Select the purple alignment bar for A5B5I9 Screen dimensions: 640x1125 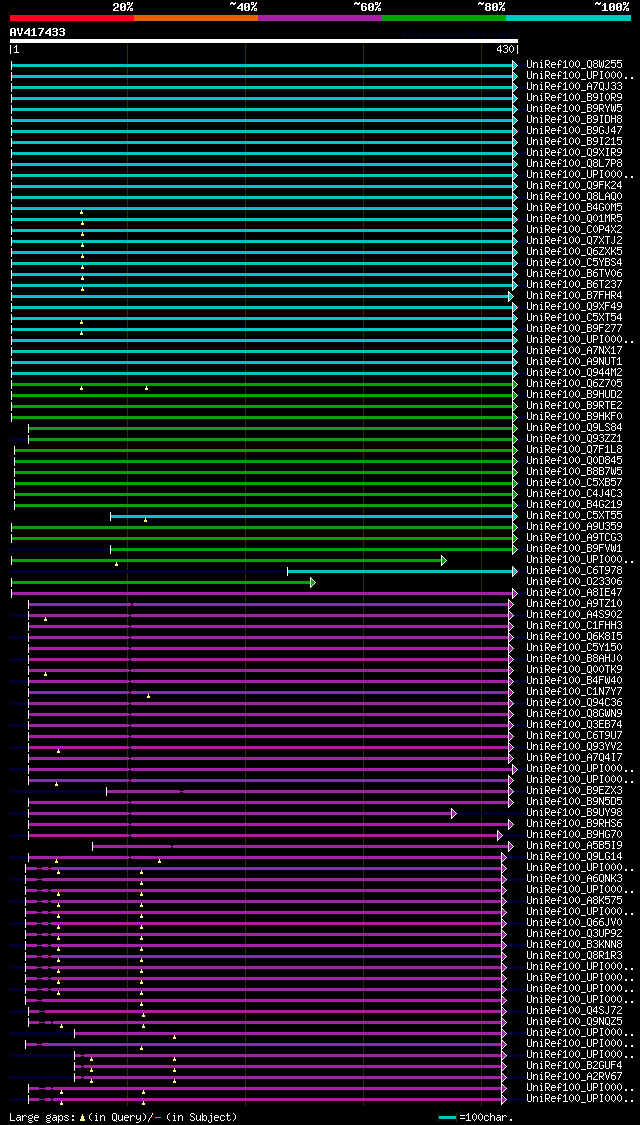pos(303,847)
